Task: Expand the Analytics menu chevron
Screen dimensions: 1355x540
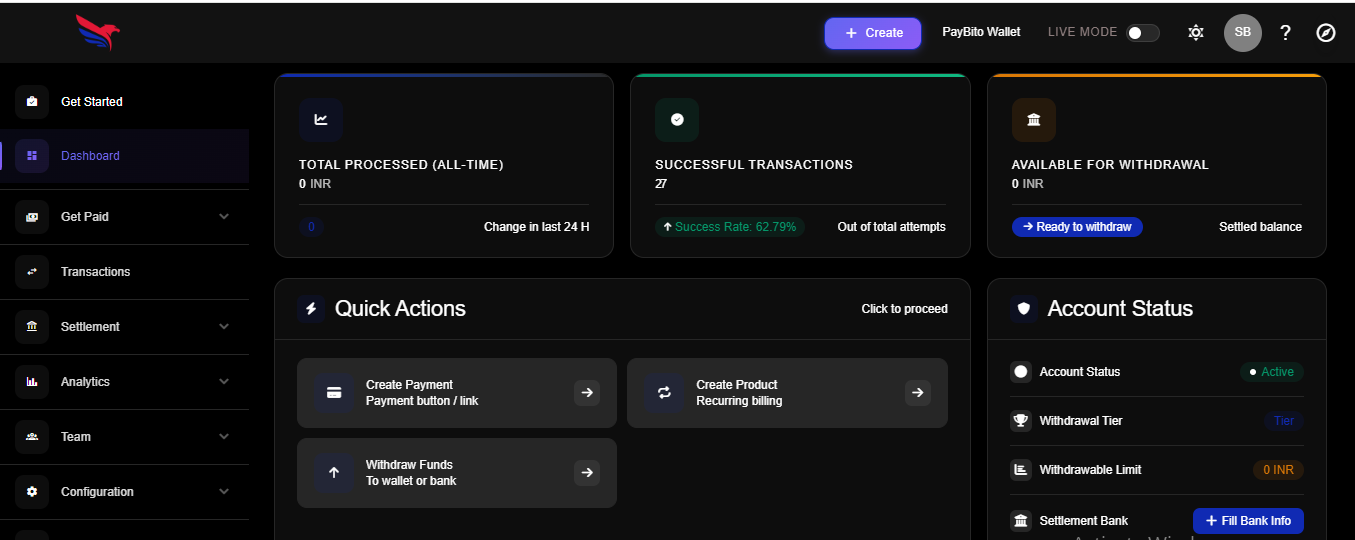Action: click(x=224, y=382)
